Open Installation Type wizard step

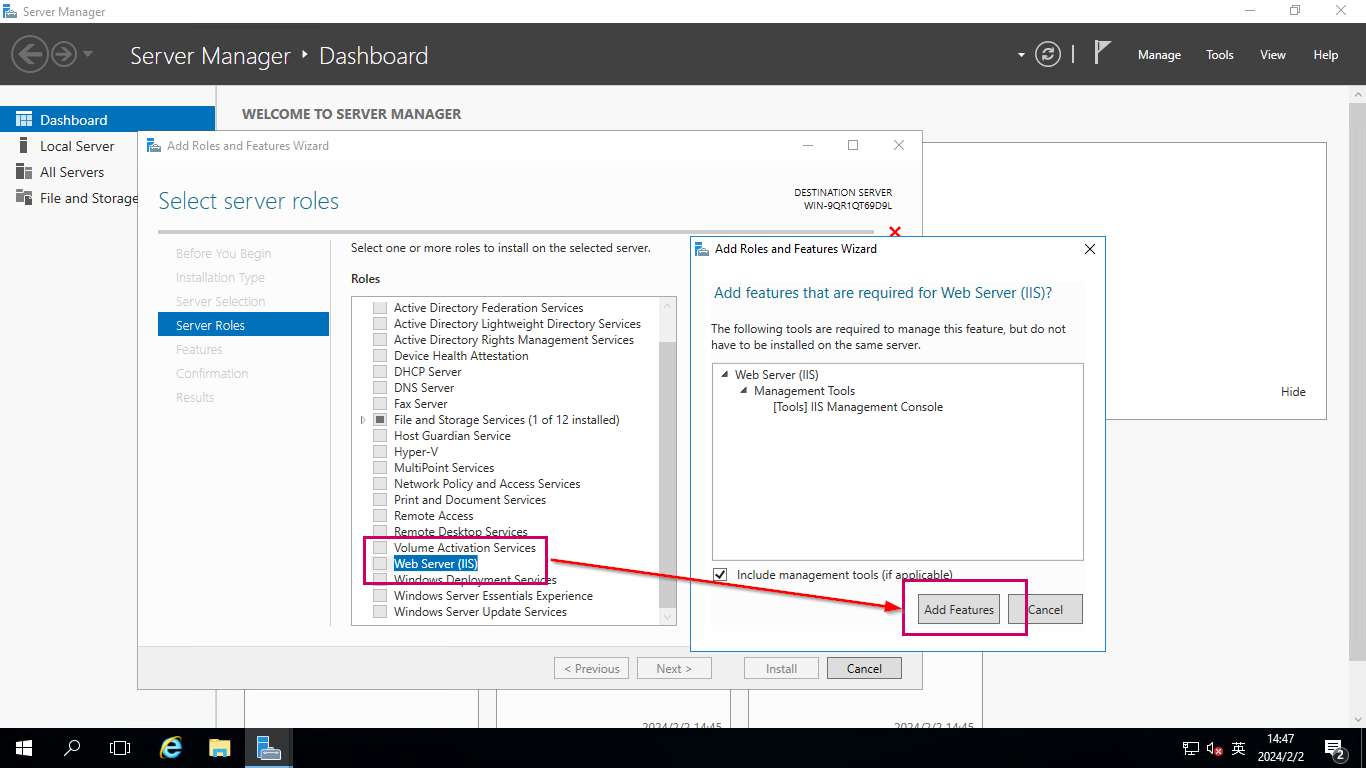[x=220, y=278]
